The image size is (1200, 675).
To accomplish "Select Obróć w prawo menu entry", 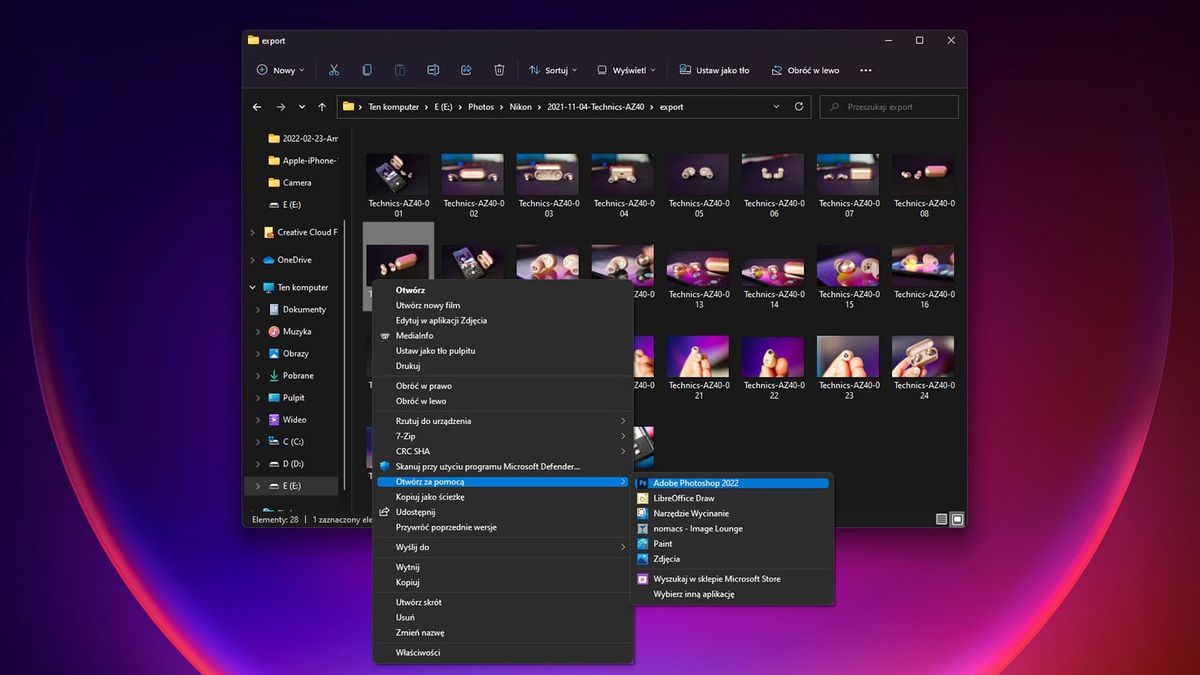I will (503, 386).
